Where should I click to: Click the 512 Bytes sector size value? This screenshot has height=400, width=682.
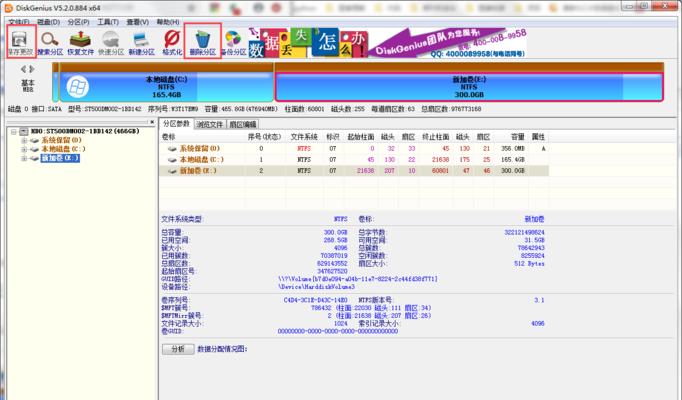pos(529,263)
